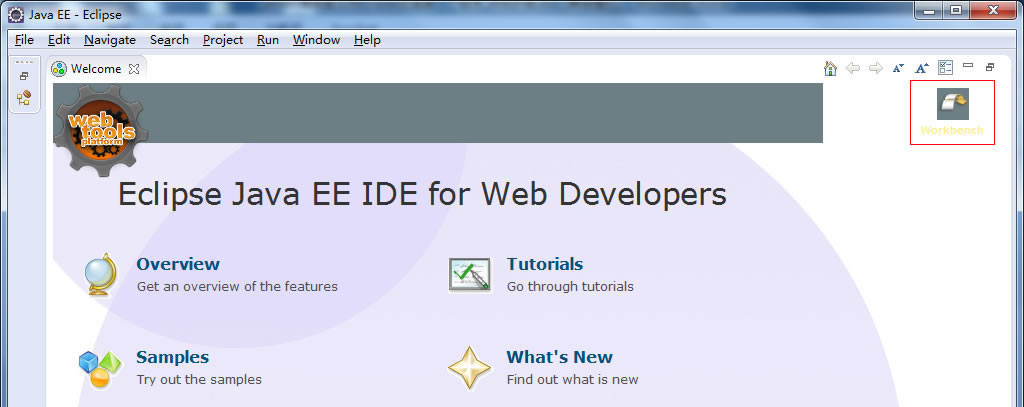Click the 'Eclipse Java EE IDE for Web Developers' heading
1024x407 pixels.
(423, 194)
